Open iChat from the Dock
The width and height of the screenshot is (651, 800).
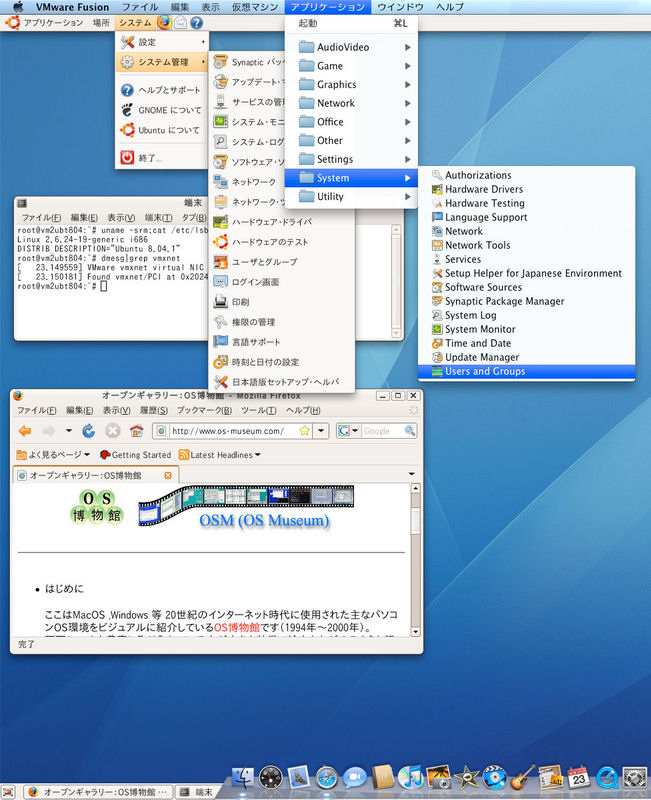354,778
